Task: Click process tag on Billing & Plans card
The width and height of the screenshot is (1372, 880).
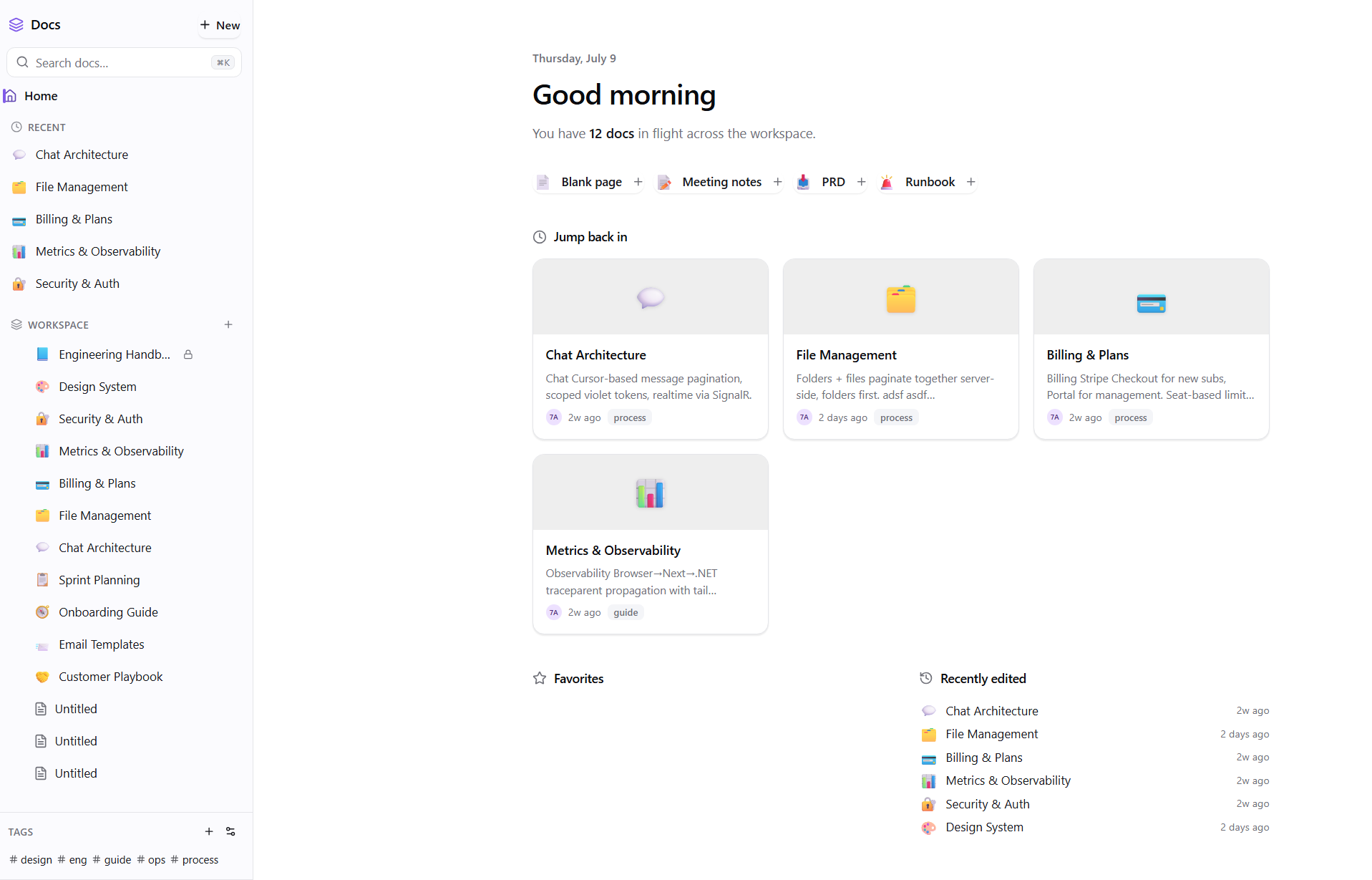Action: tap(1131, 417)
